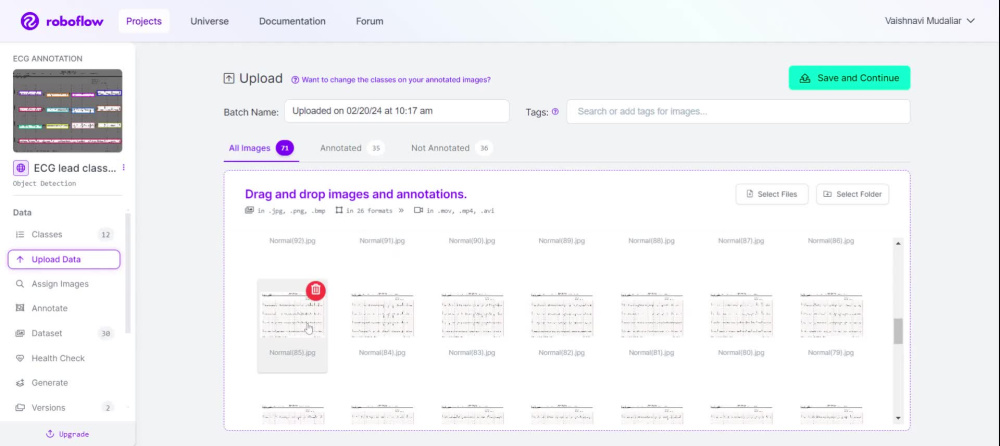
Task: Click the downward arrow on thumbnail scrollbar
Action: point(898,419)
